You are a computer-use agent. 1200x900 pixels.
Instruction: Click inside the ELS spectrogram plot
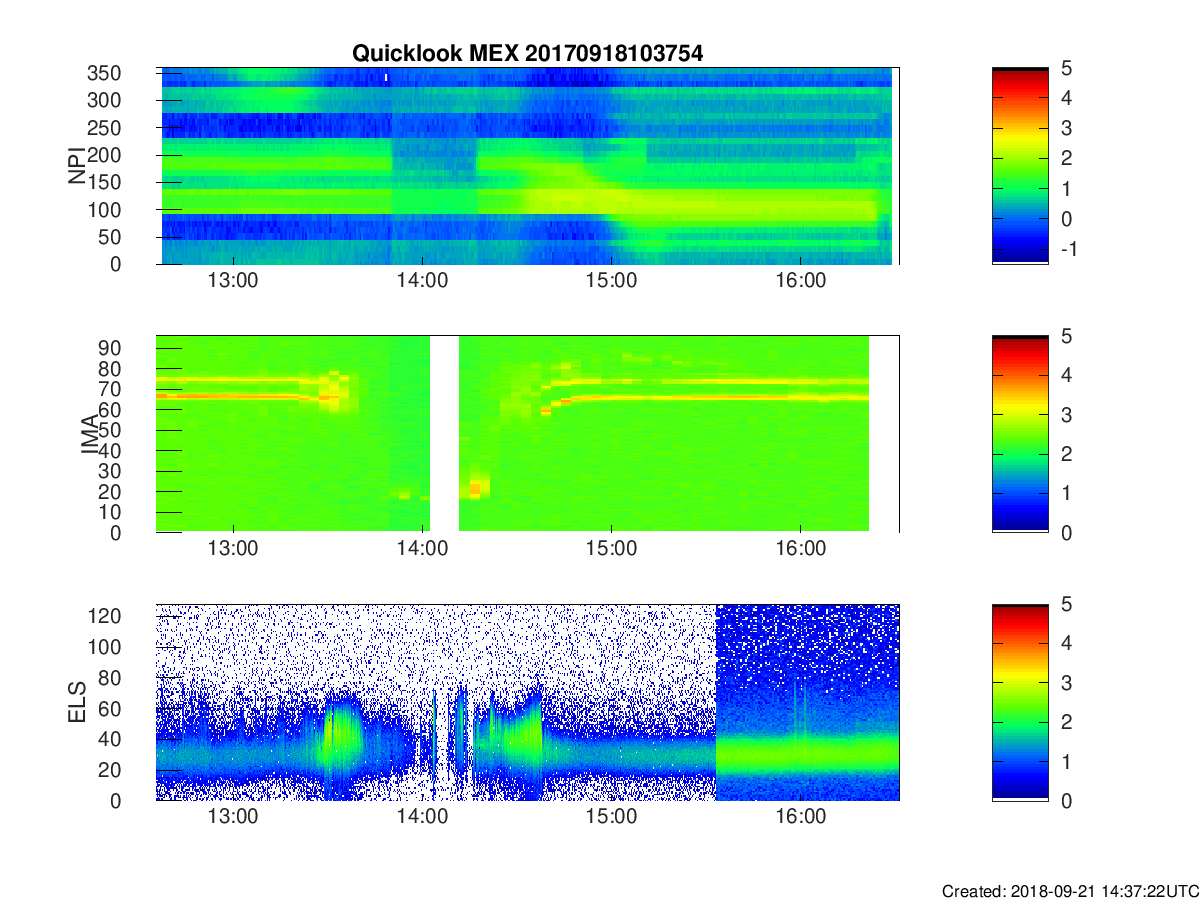pos(527,702)
